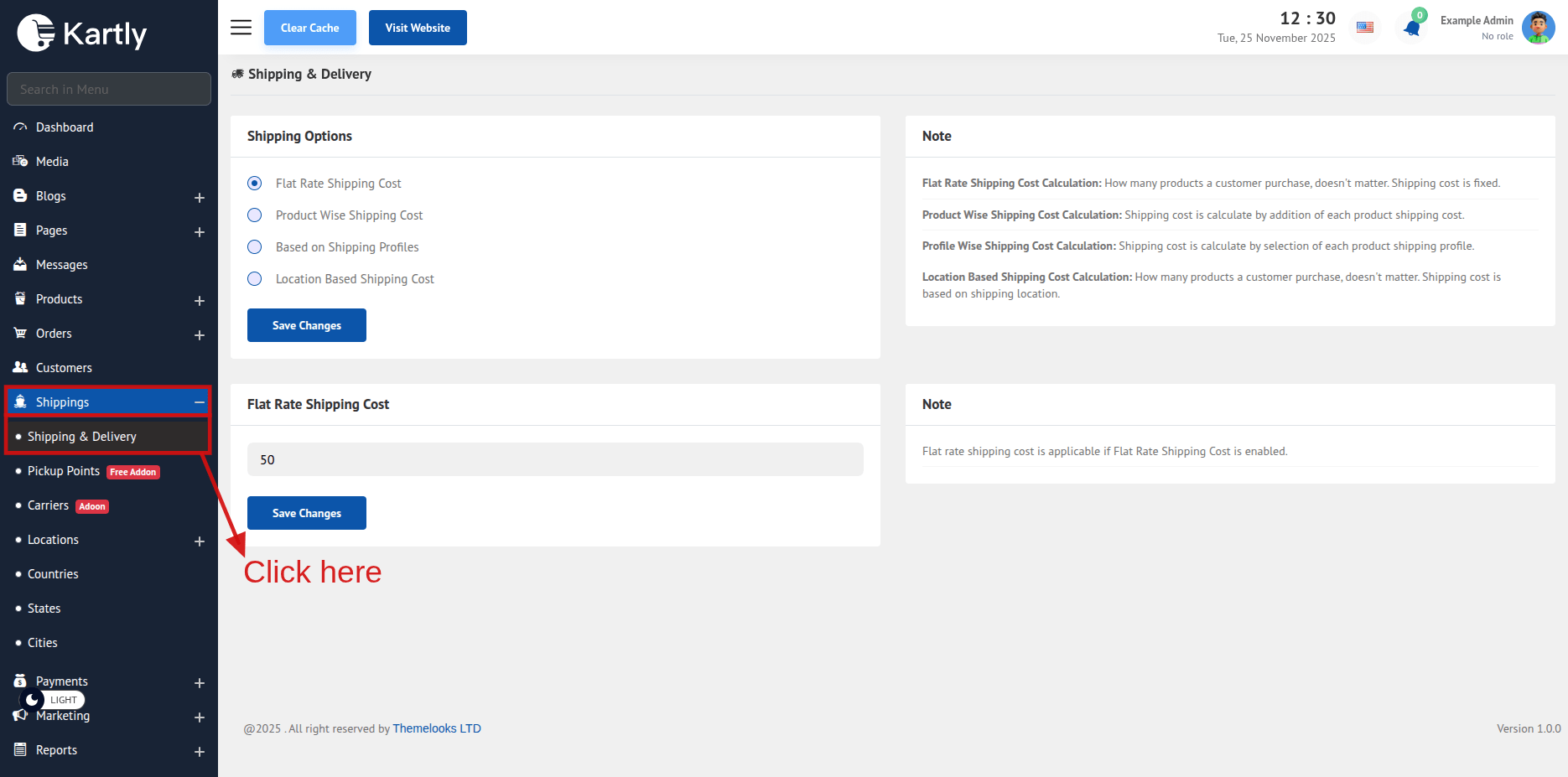Toggle the LIGHT theme mode switch
The height and width of the screenshot is (777, 1568).
click(x=52, y=700)
